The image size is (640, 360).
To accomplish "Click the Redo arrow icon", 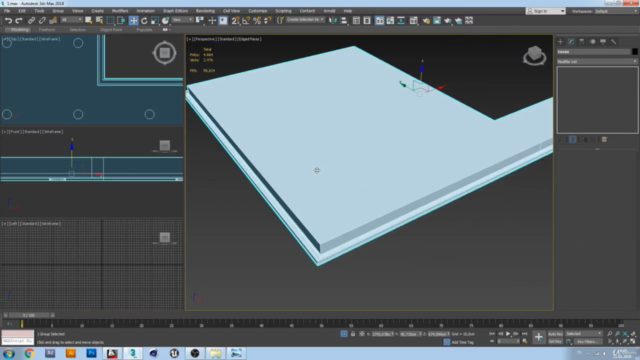I will tap(19, 20).
